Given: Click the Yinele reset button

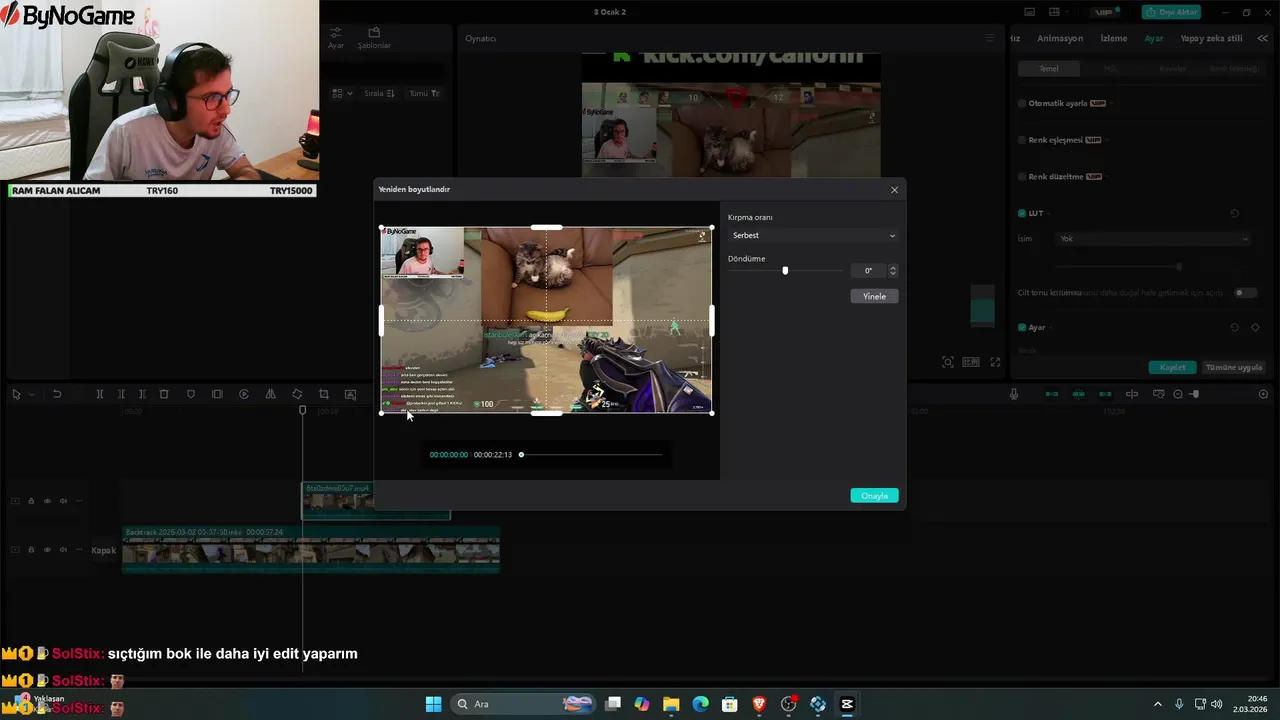Looking at the screenshot, I should [x=875, y=296].
